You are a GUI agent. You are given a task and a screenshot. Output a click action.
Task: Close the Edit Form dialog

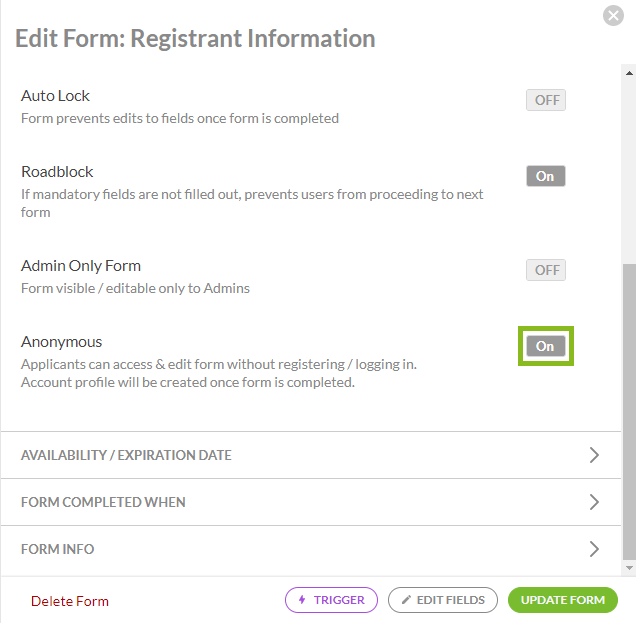point(613,16)
